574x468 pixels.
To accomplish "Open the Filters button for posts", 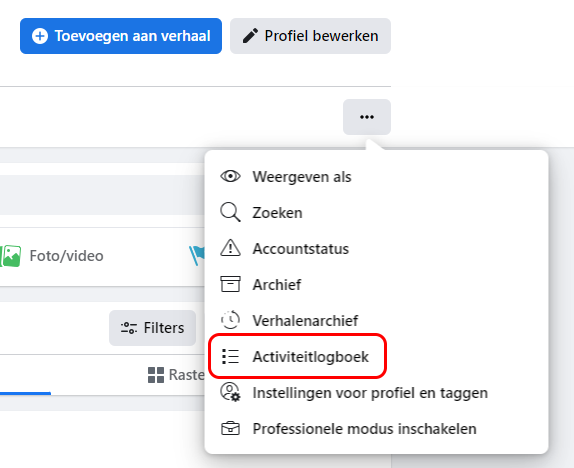I will 152,328.
